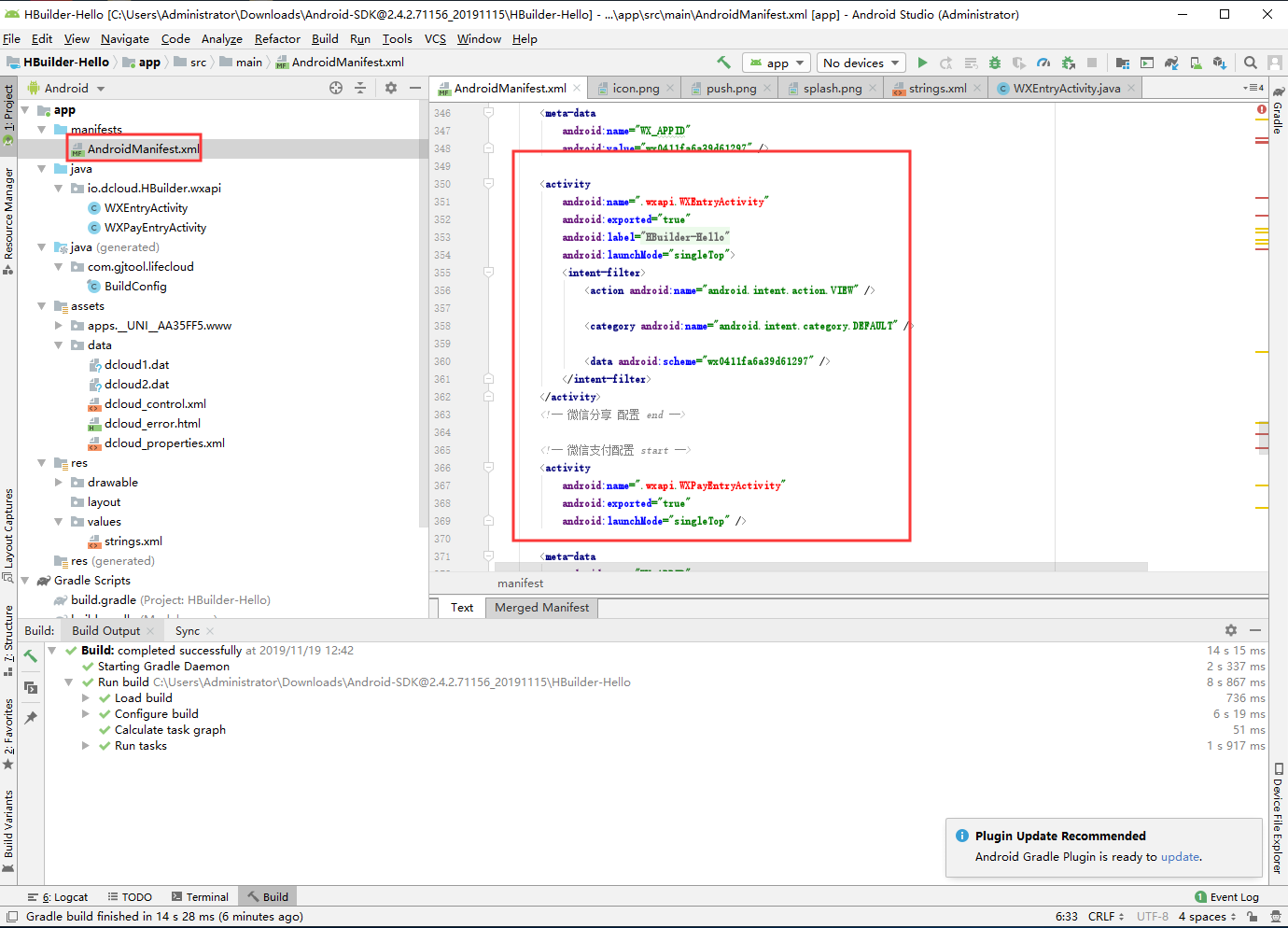Image resolution: width=1288 pixels, height=928 pixels.
Task: Click the Stop square icon
Action: click(x=1092, y=63)
